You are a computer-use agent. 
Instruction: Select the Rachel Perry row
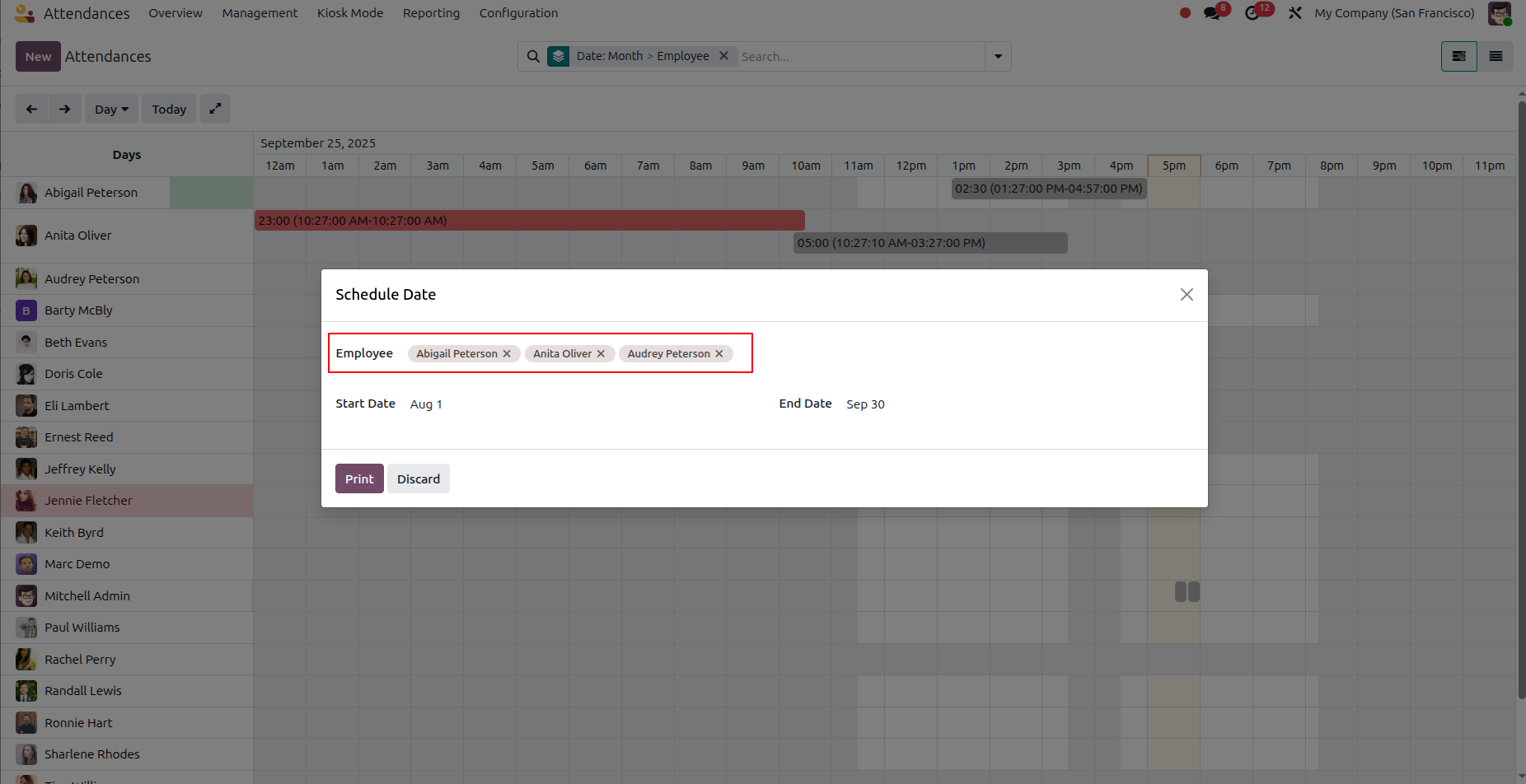click(x=127, y=660)
